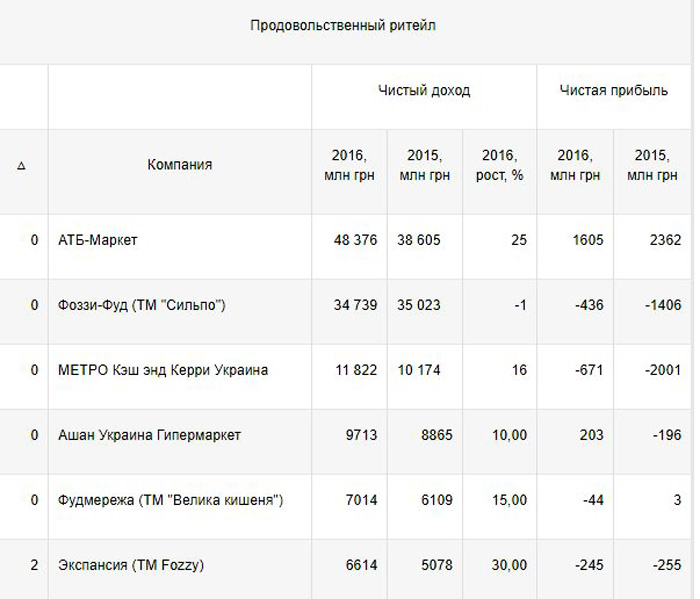This screenshot has height=599, width=700.
Task: Click the 2016 net profit column header
Action: click(575, 165)
